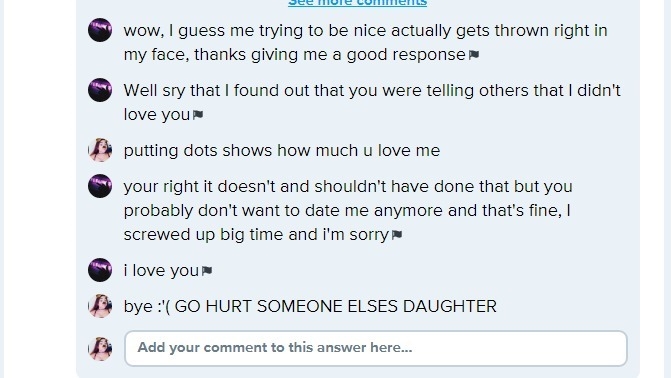Flag the 'didn't love you' comment
The image size is (671, 378).
(x=198, y=115)
